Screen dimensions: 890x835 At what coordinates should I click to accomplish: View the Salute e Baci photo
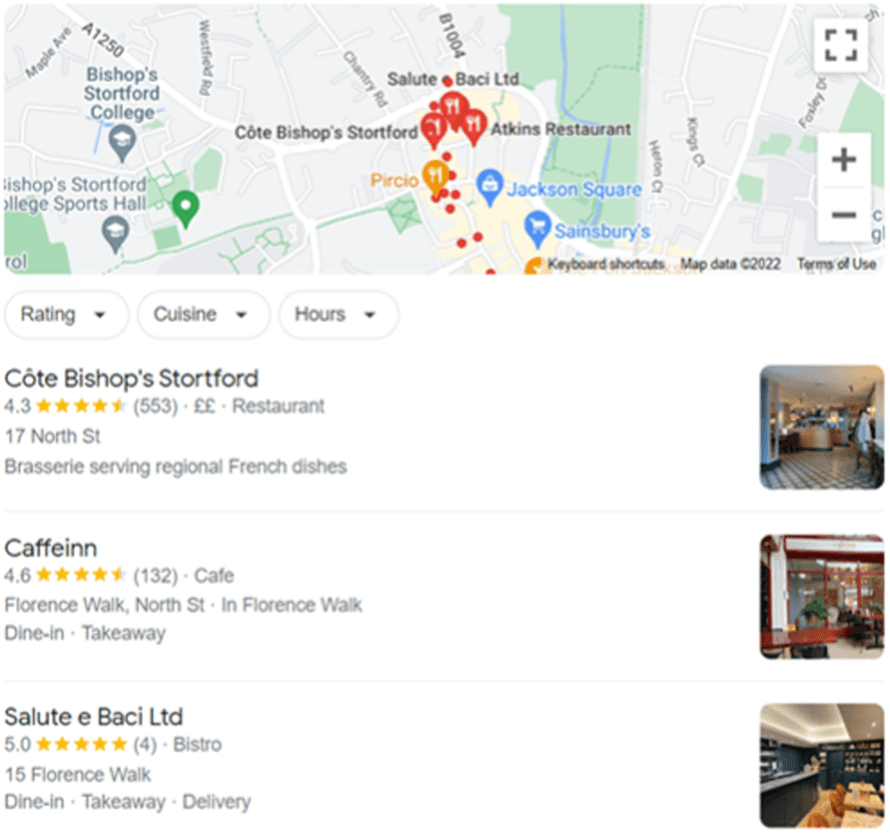click(822, 766)
